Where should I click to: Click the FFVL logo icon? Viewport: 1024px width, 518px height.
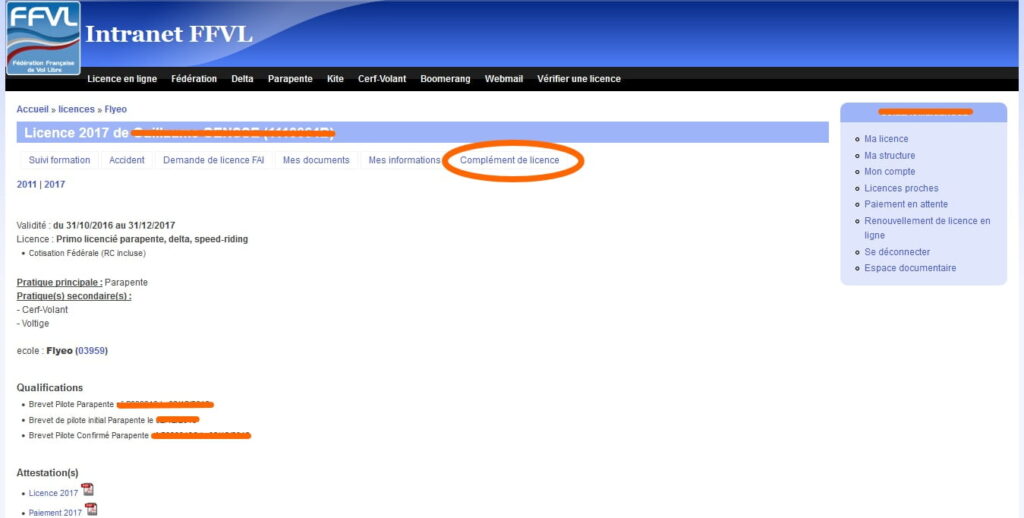pyautogui.click(x=43, y=38)
